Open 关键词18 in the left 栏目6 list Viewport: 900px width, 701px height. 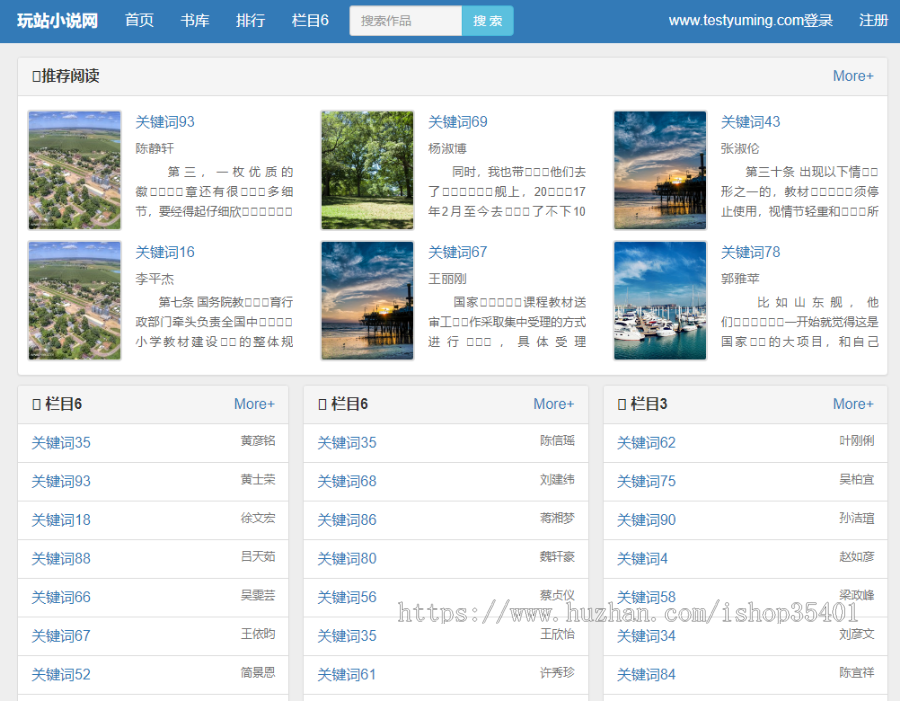tap(61, 520)
